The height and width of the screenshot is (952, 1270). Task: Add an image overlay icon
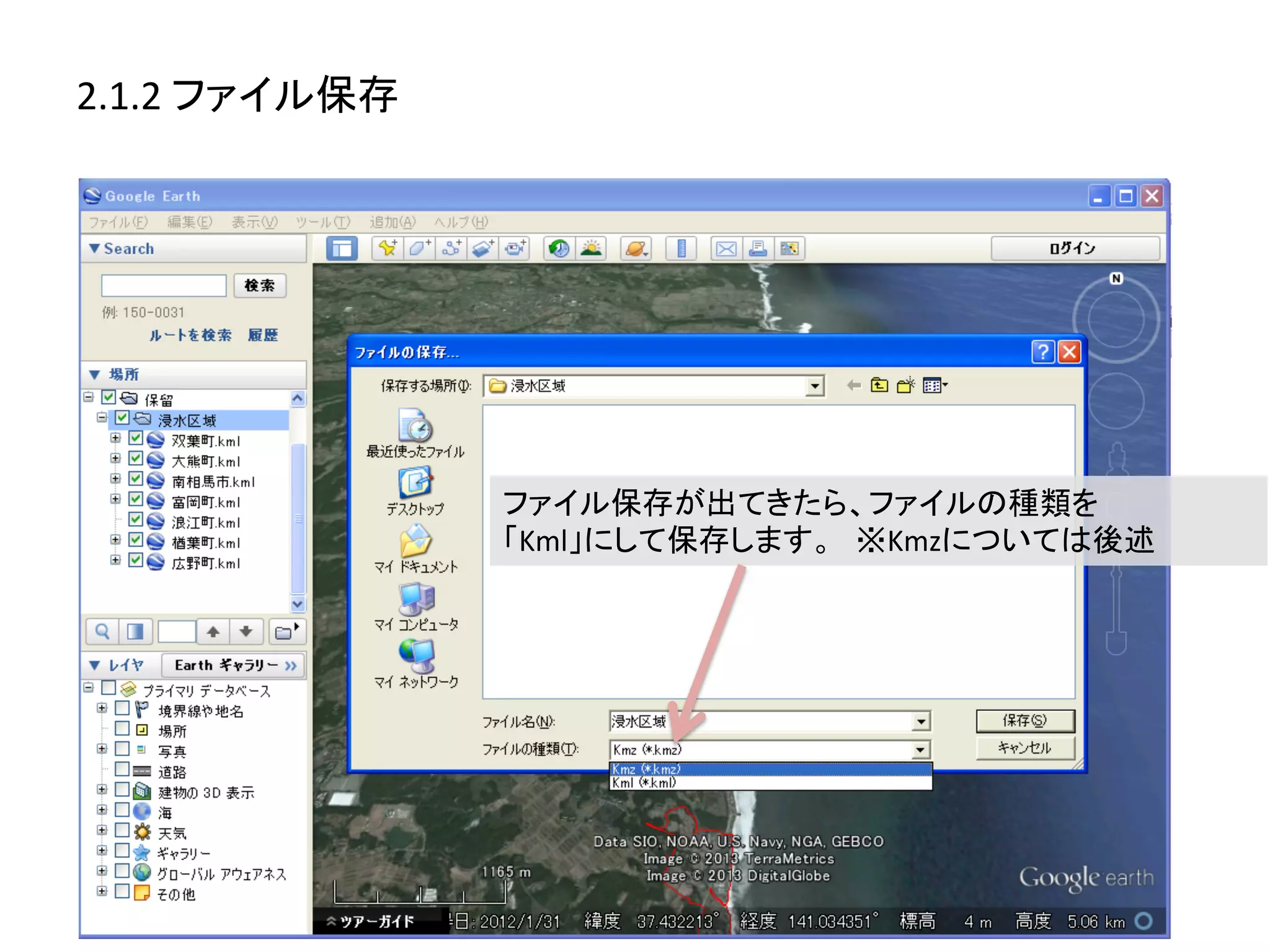[482, 249]
